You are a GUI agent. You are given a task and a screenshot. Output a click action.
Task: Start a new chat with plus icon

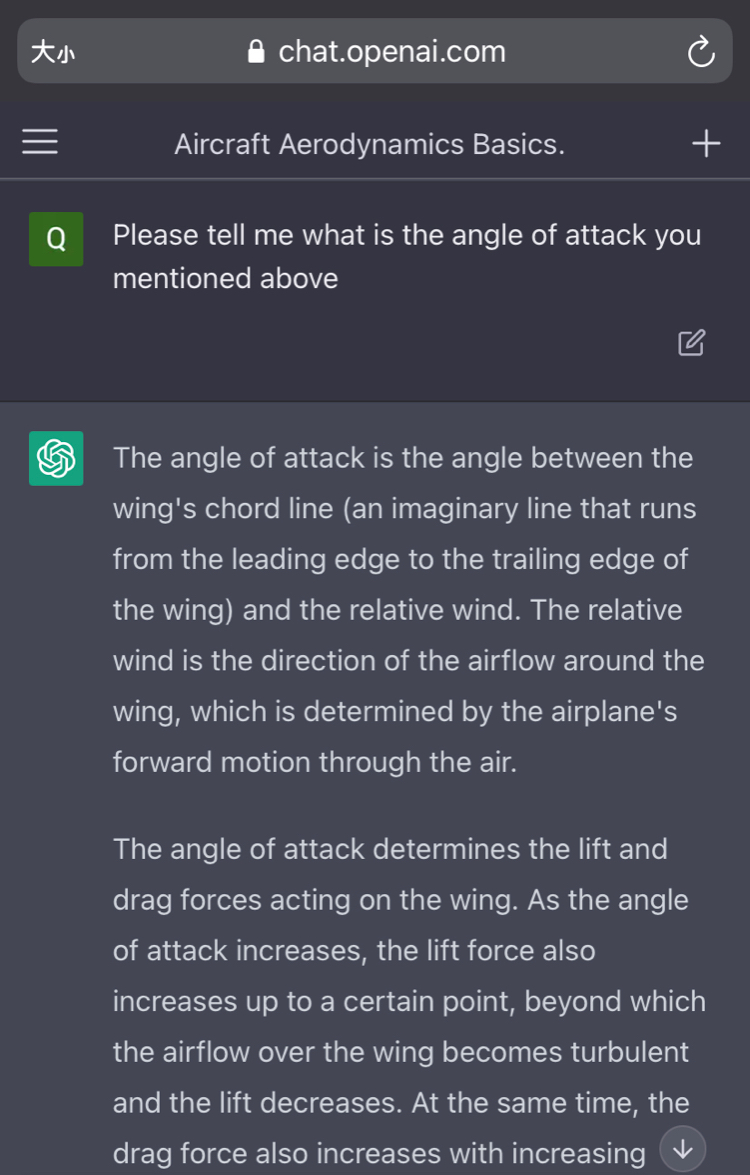706,143
